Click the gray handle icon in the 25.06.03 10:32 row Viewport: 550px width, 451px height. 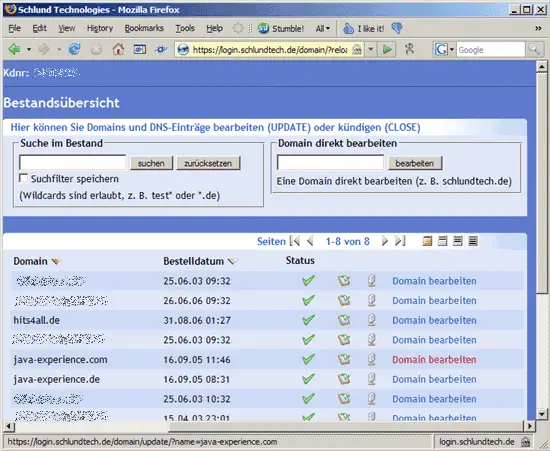point(371,398)
